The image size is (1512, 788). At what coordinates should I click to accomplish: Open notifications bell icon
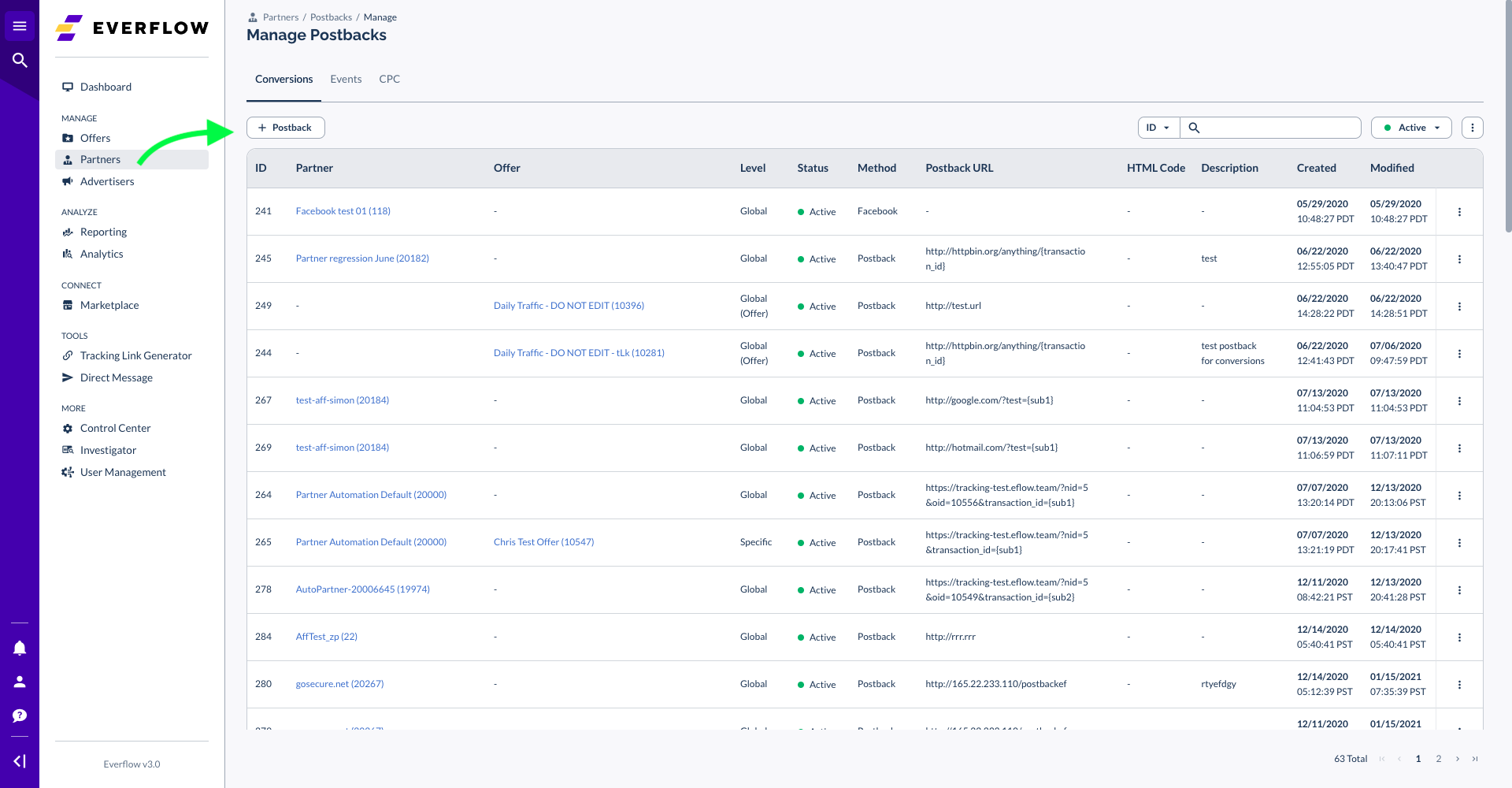20,648
